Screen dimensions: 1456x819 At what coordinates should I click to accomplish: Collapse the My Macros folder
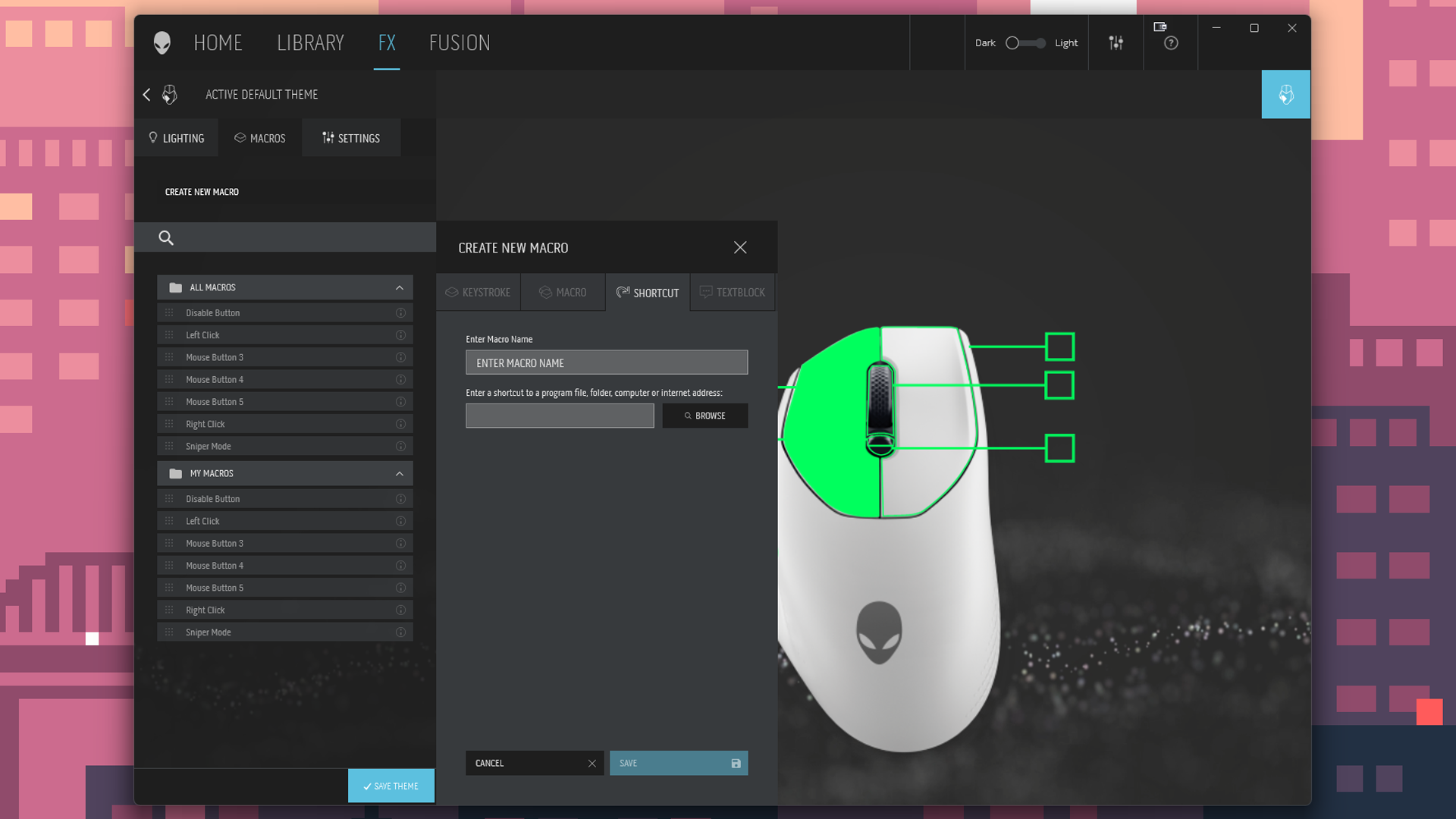coord(400,473)
